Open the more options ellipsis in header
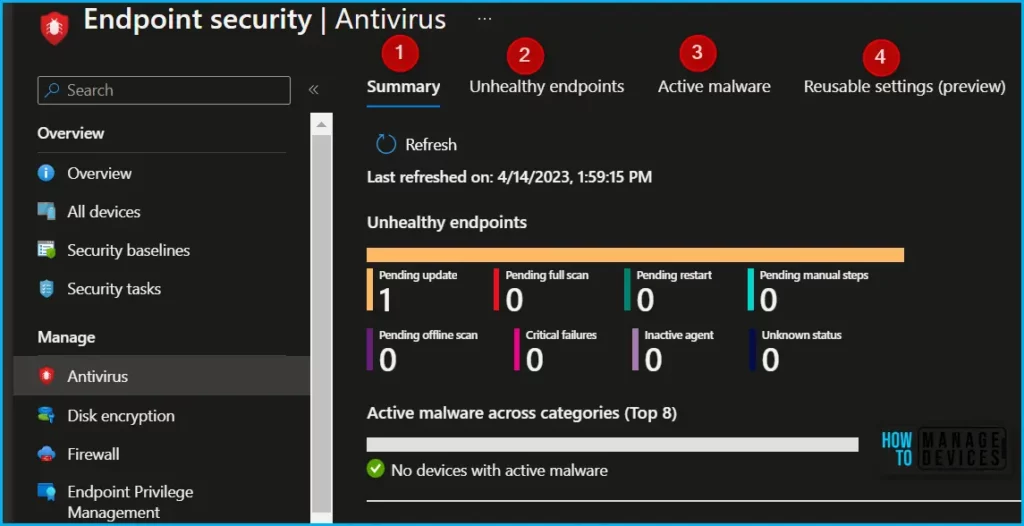 pos(485,20)
